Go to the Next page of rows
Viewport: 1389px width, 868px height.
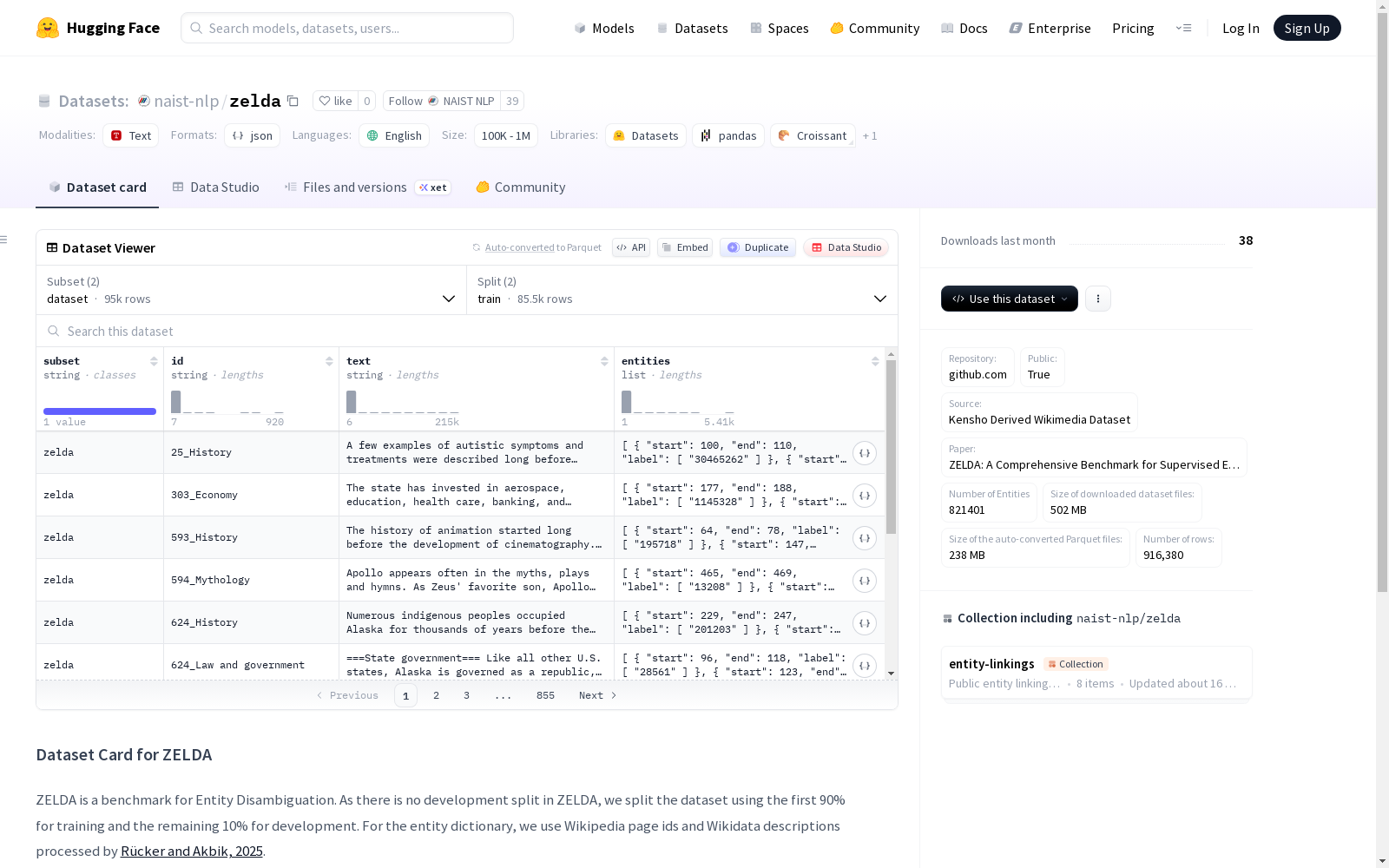598,695
